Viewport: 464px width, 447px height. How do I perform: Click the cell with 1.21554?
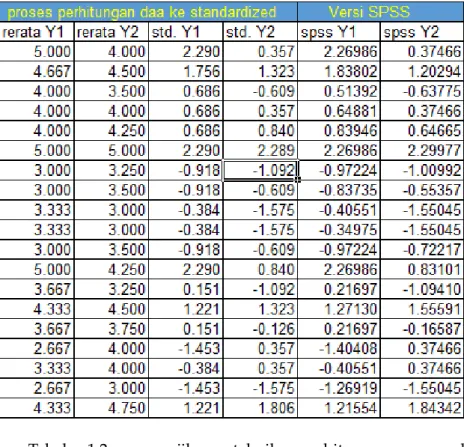pos(339,408)
